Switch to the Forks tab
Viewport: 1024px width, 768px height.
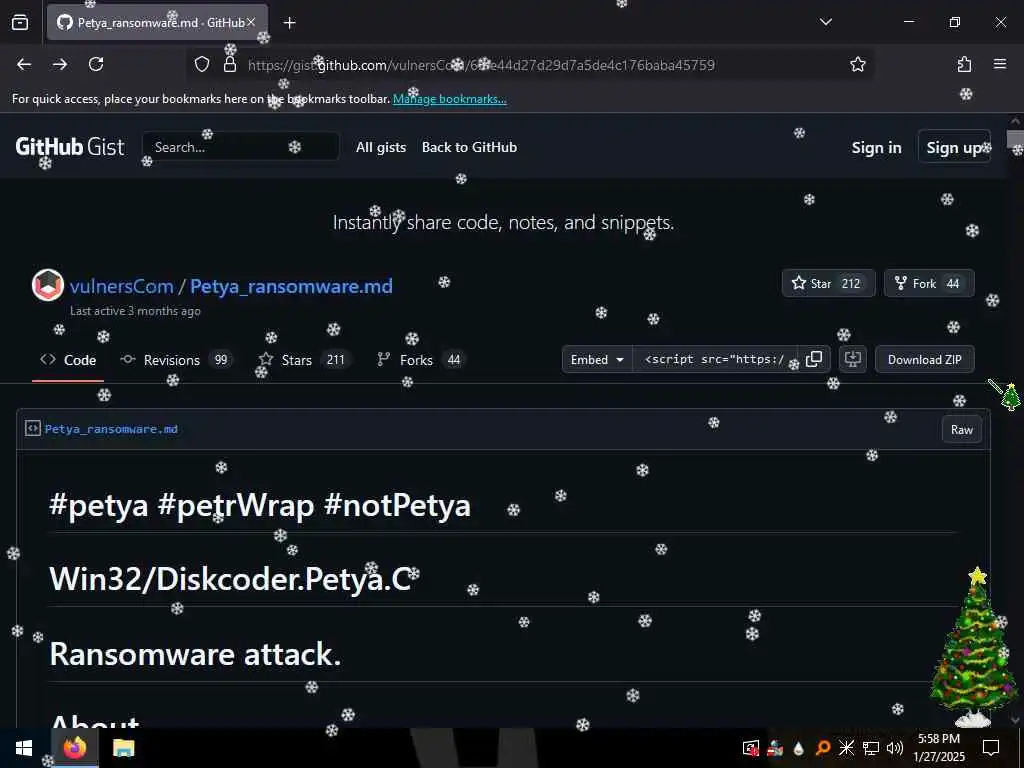point(420,360)
